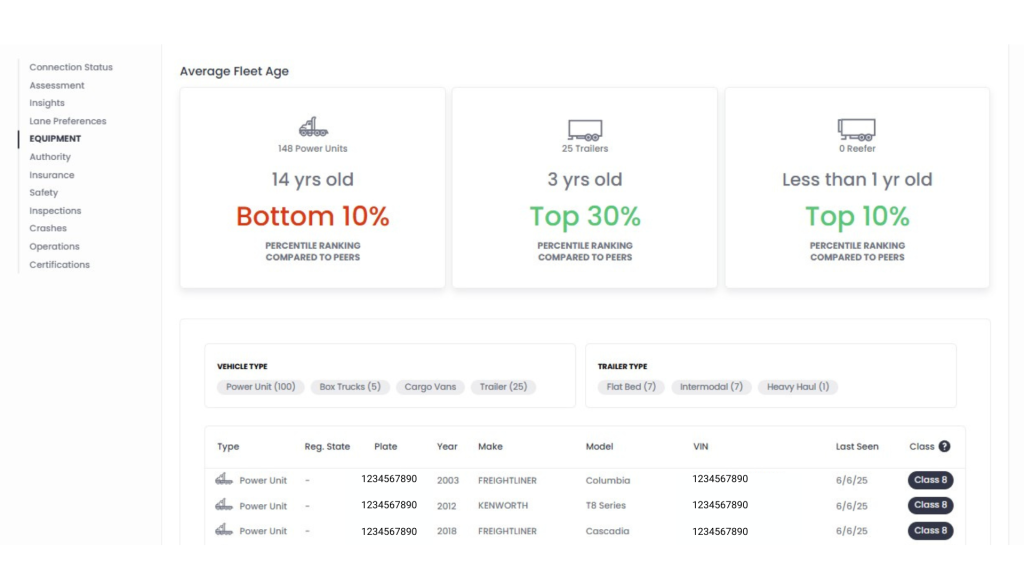Navigate to Certifications in the sidebar
The image size is (1024, 576).
59,265
